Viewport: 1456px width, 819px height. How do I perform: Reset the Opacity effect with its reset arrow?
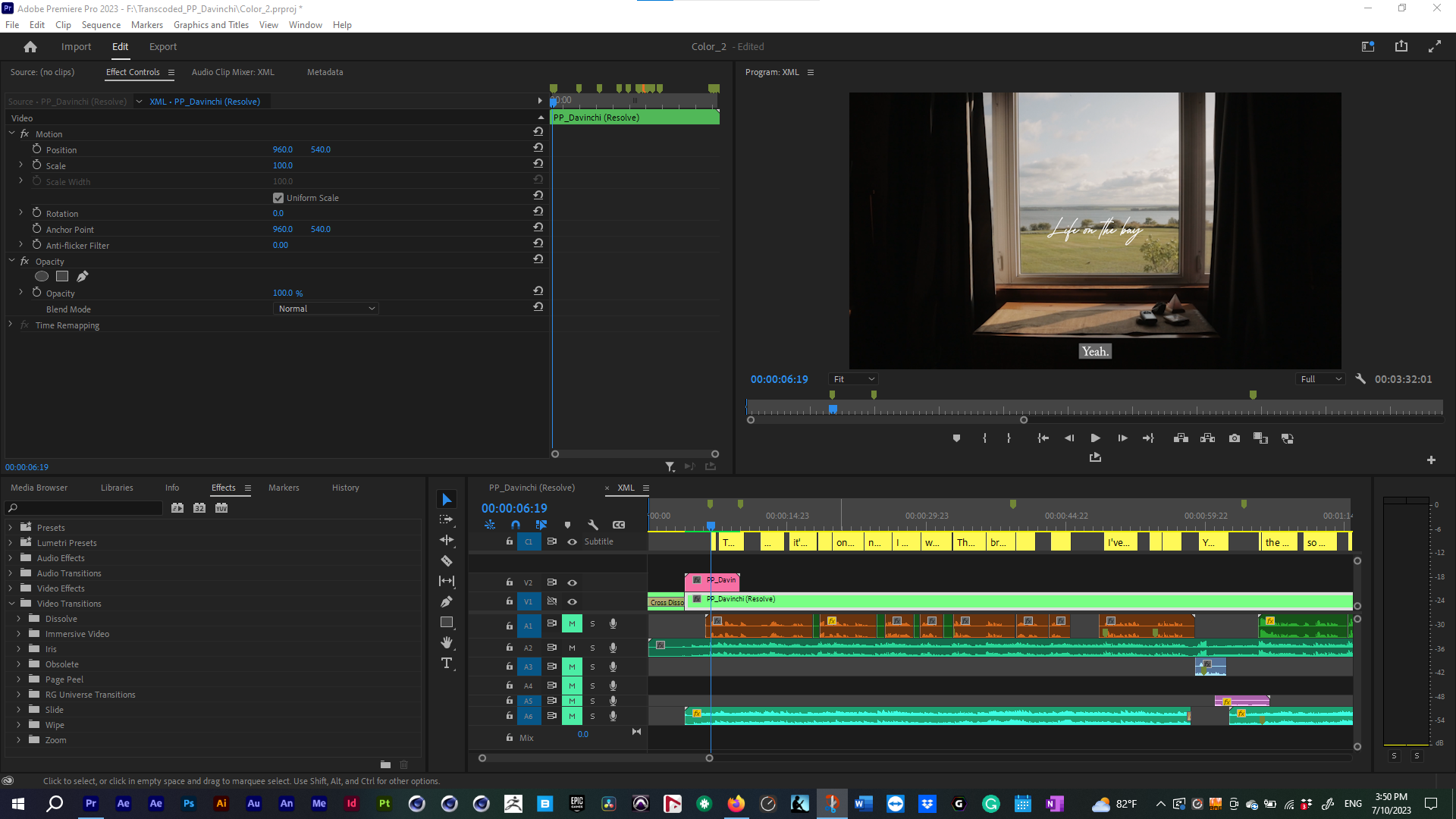pos(538,259)
